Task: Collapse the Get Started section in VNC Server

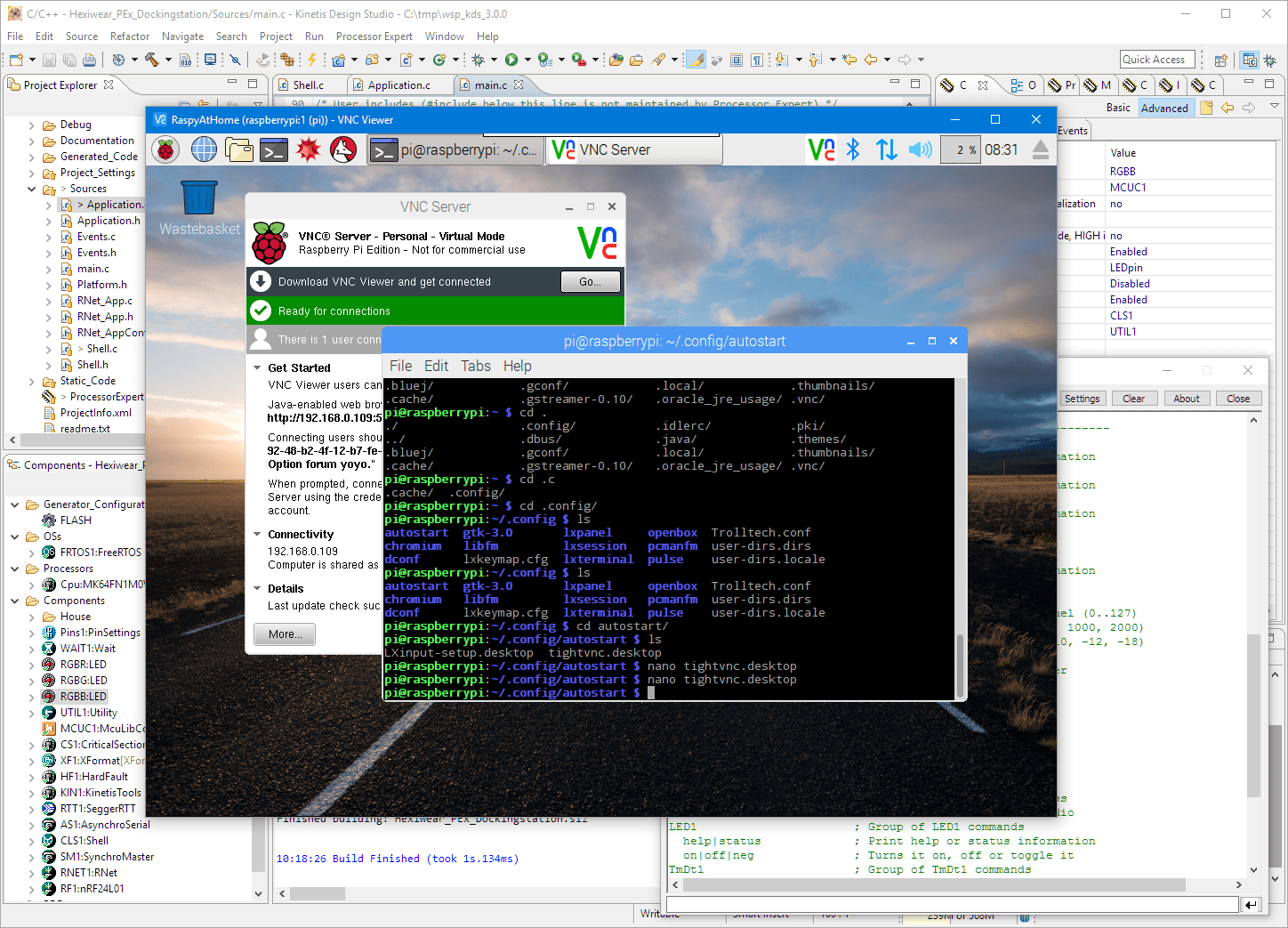Action: (x=257, y=367)
